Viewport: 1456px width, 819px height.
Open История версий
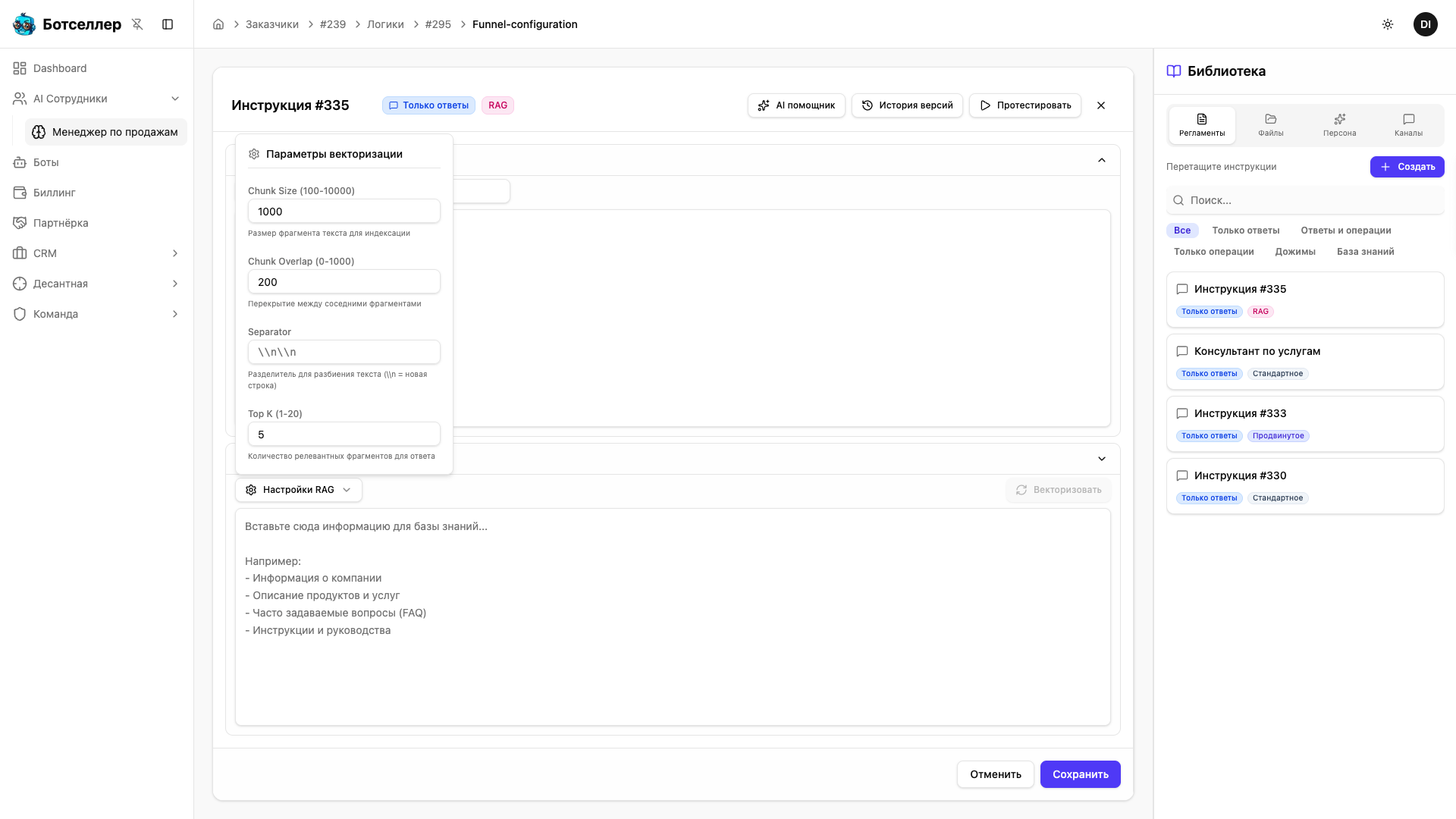907,105
